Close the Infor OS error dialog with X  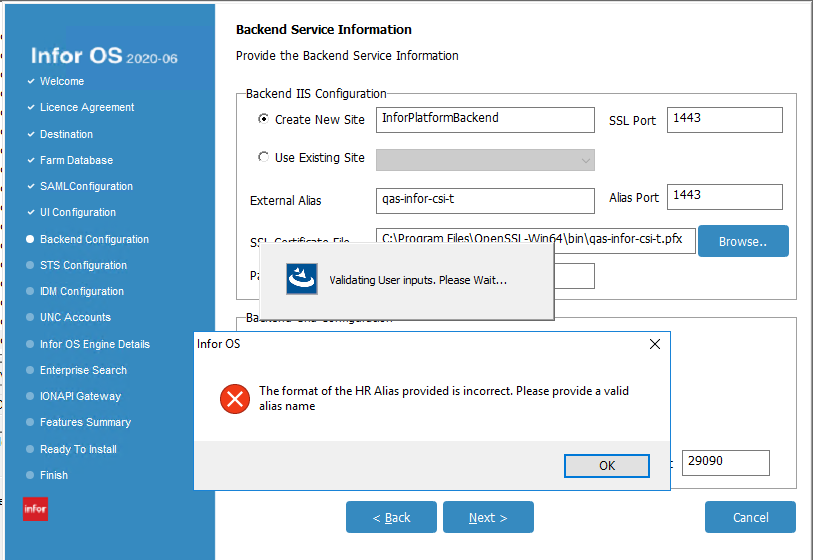pyautogui.click(x=655, y=344)
